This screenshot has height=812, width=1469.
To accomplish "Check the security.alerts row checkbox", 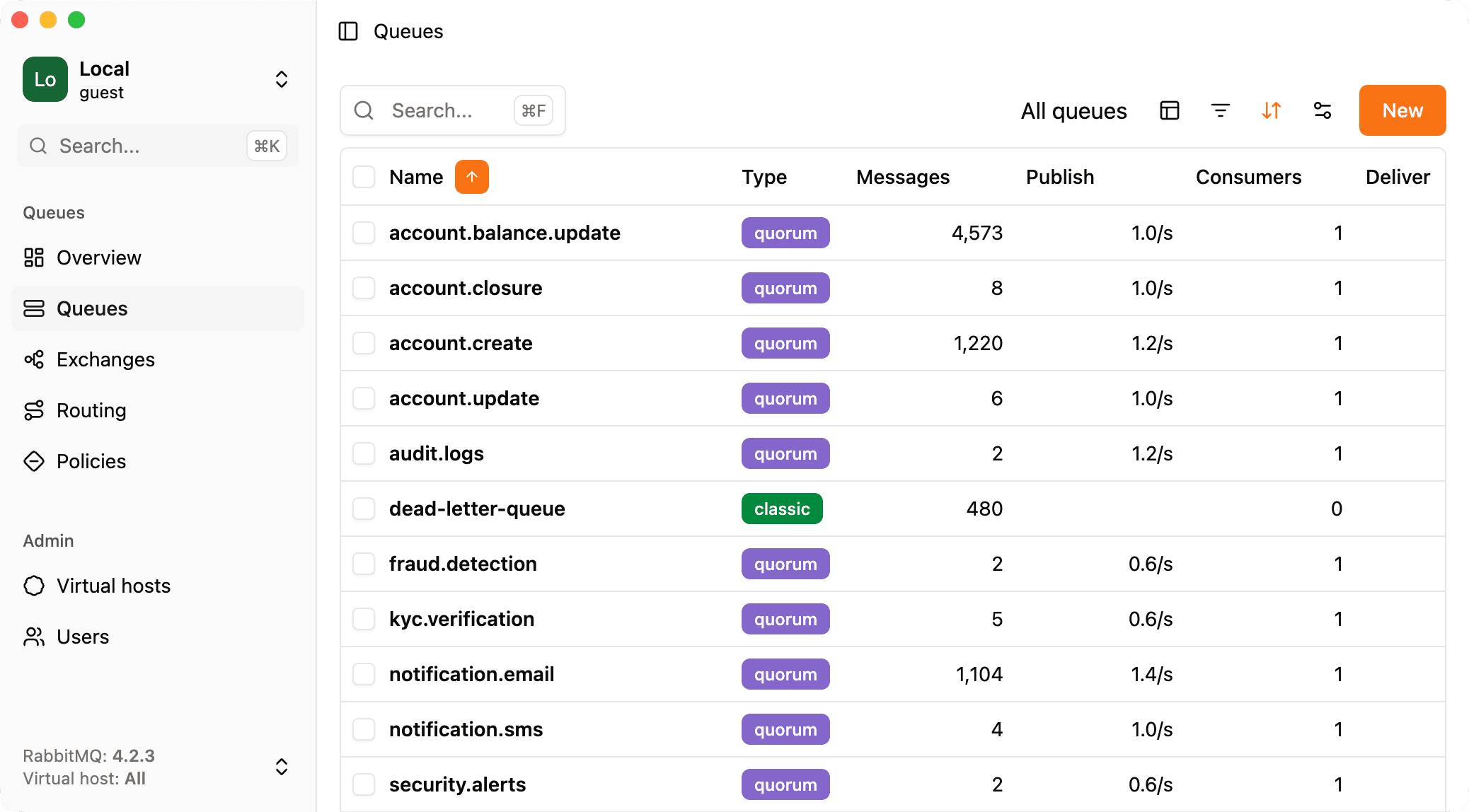I will coord(364,784).
